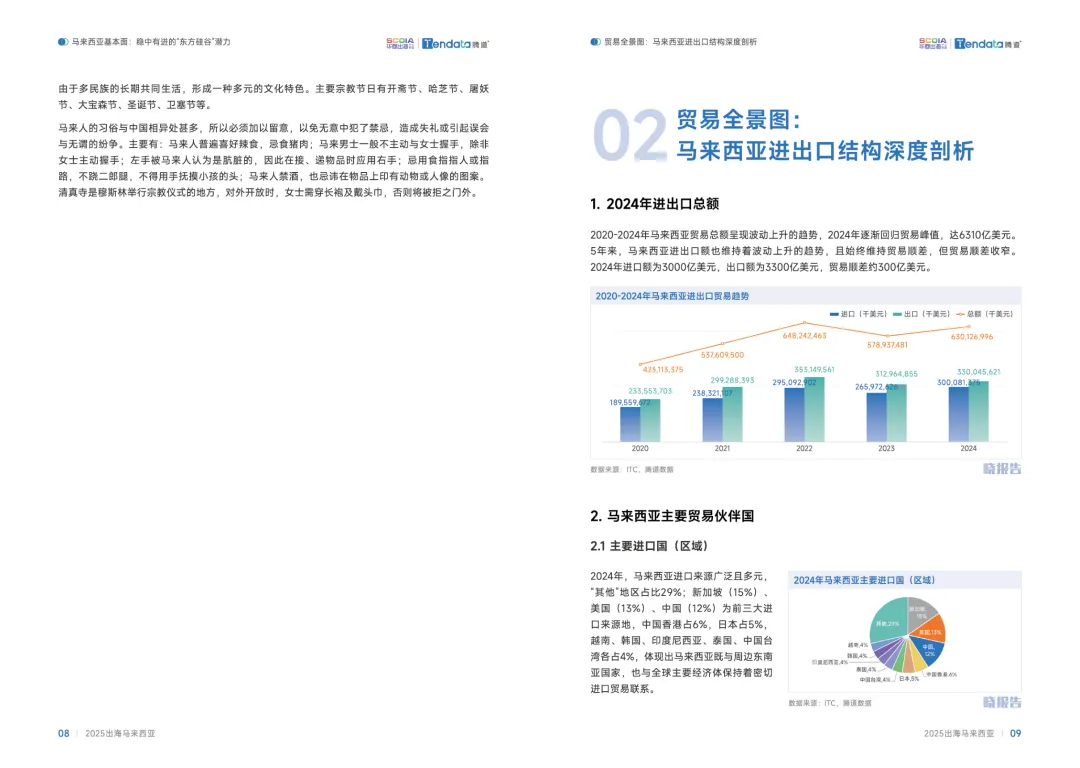Click the blue 中国 12% pie slice
The height and width of the screenshot is (768, 1080).
[x=928, y=650]
